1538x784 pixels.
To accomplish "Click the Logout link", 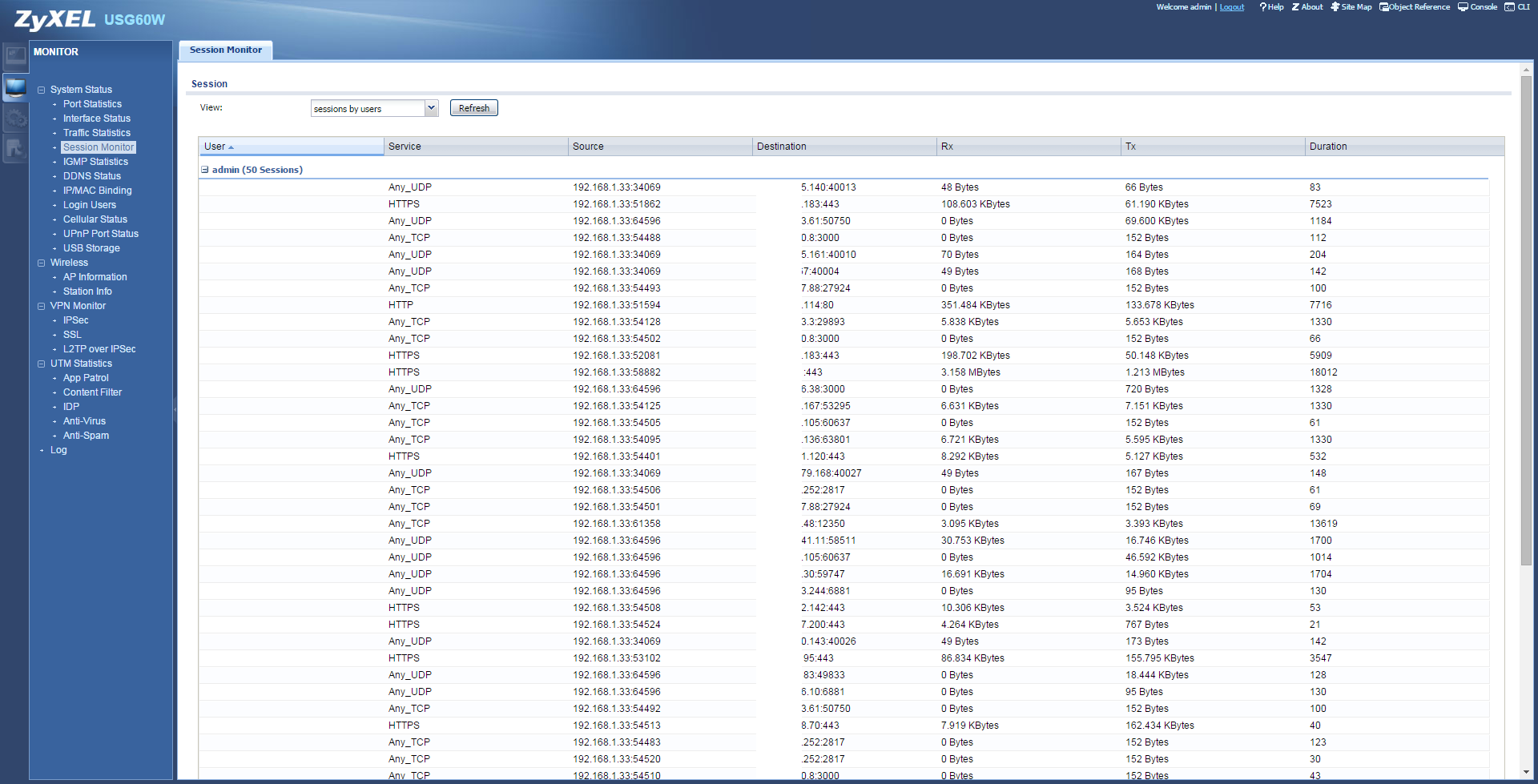I will click(x=1232, y=7).
